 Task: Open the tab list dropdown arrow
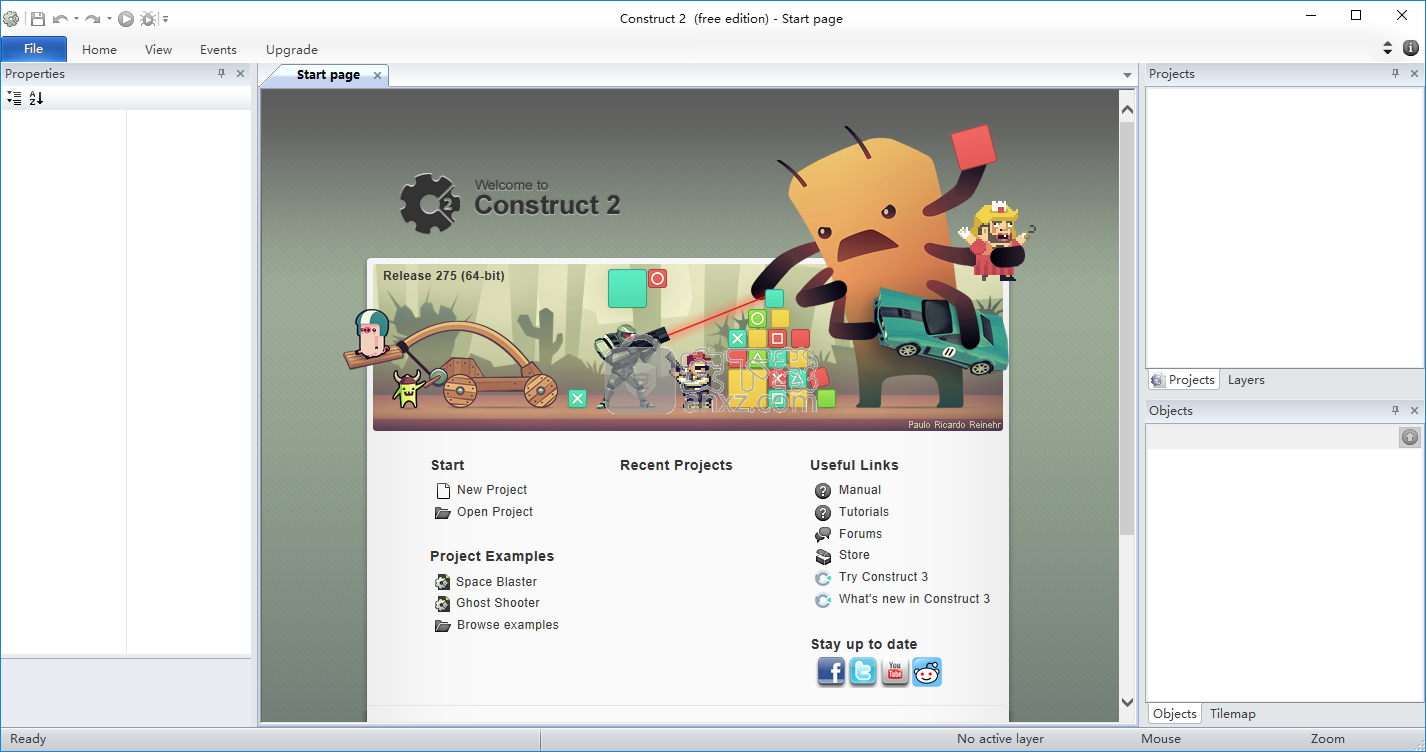(x=1127, y=75)
